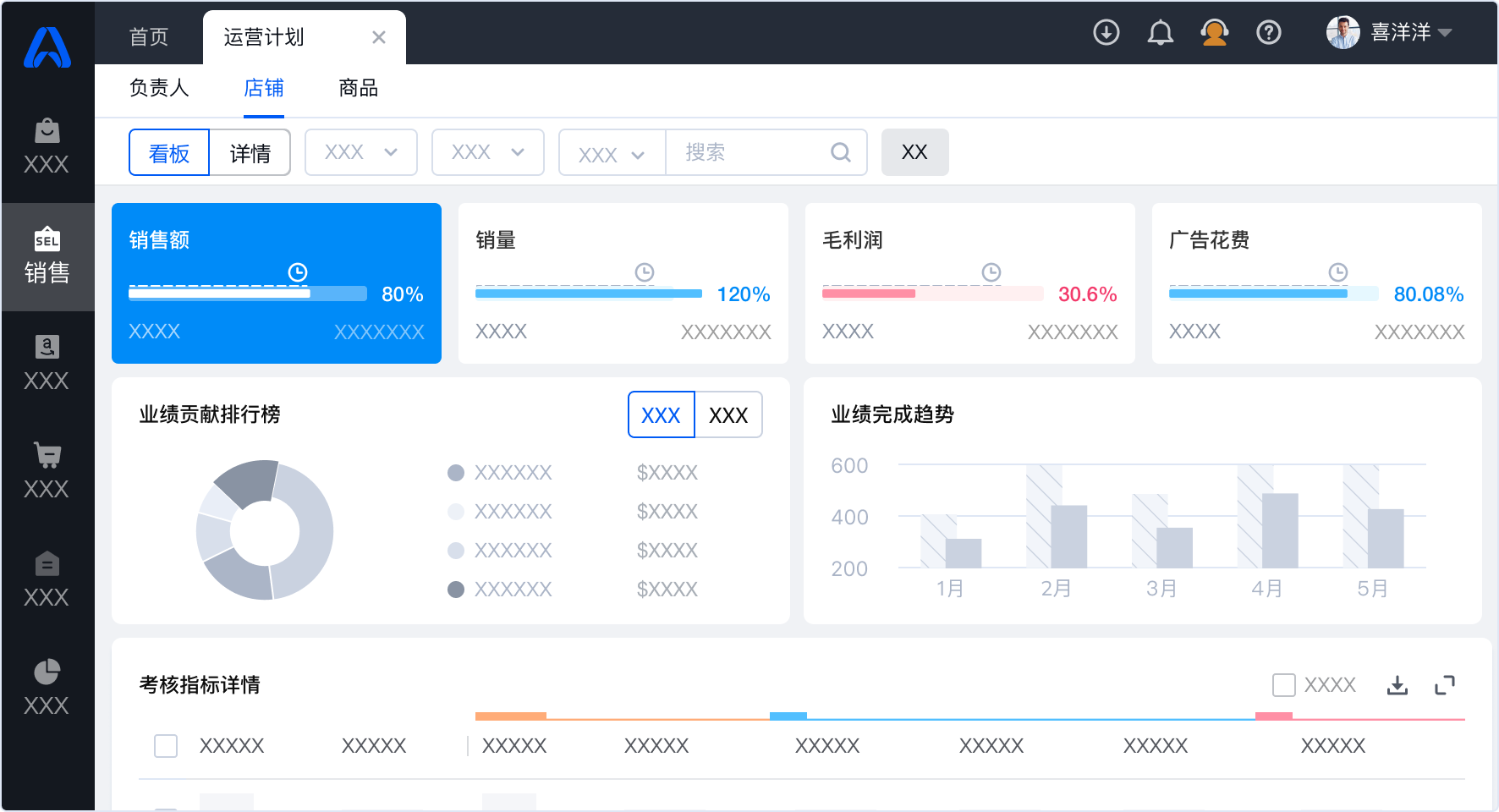Open the notification bell

[1161, 33]
